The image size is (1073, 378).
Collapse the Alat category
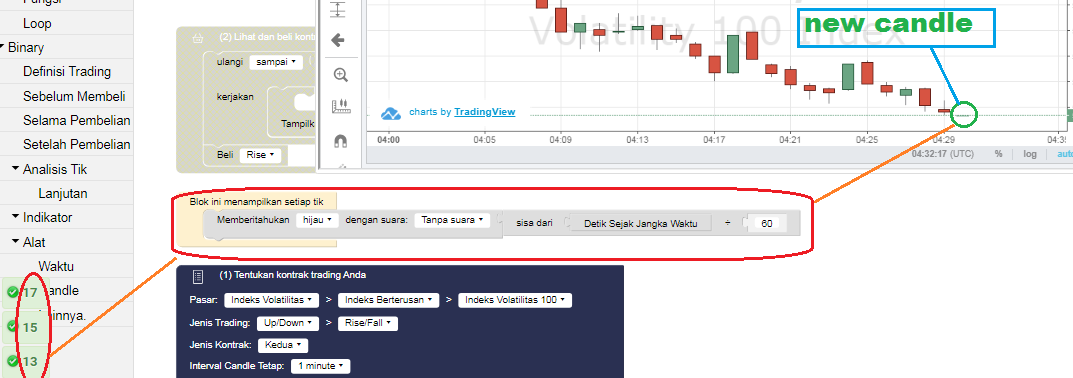click(15, 242)
